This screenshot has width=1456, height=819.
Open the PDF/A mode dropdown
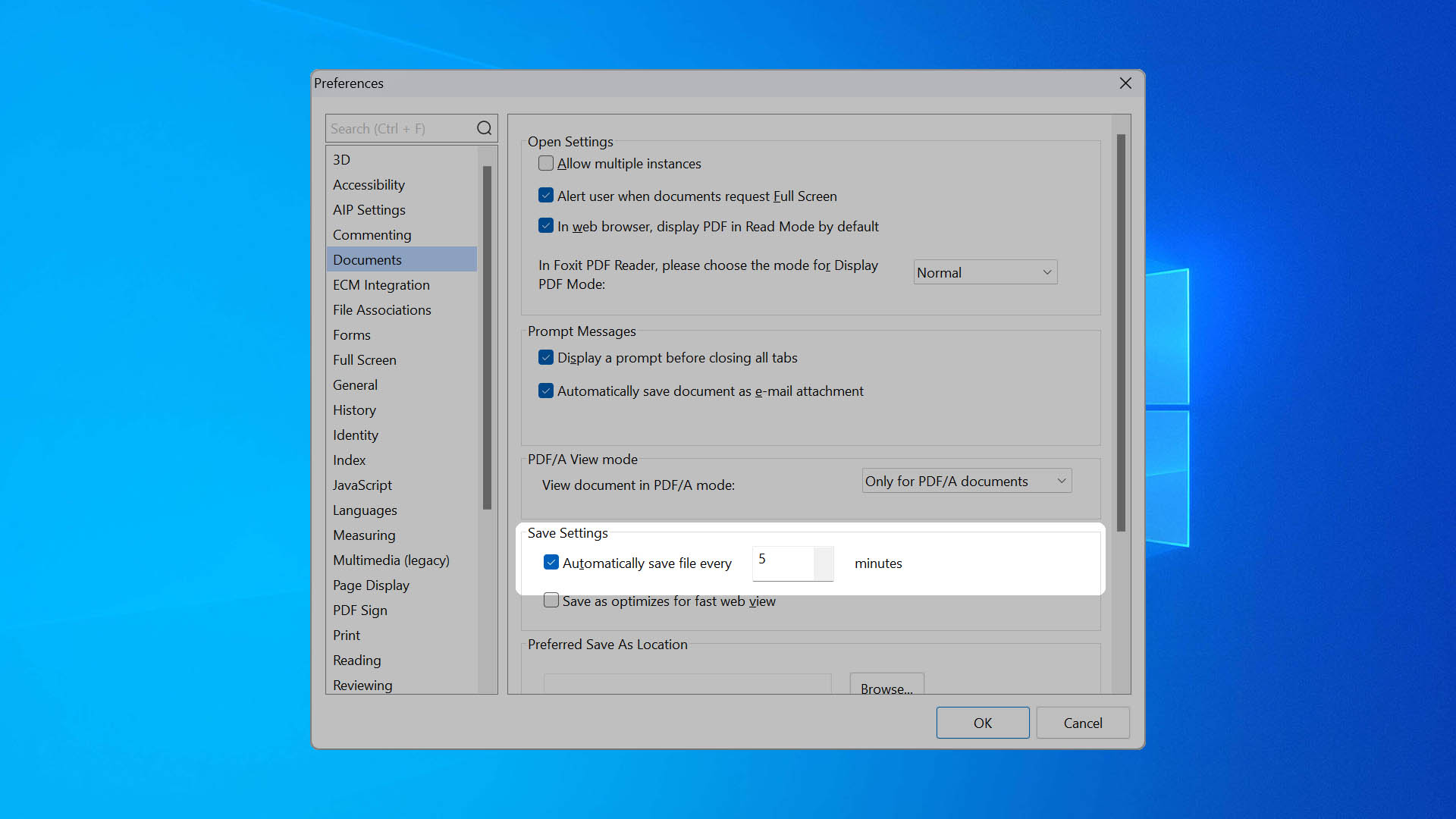pyautogui.click(x=967, y=481)
